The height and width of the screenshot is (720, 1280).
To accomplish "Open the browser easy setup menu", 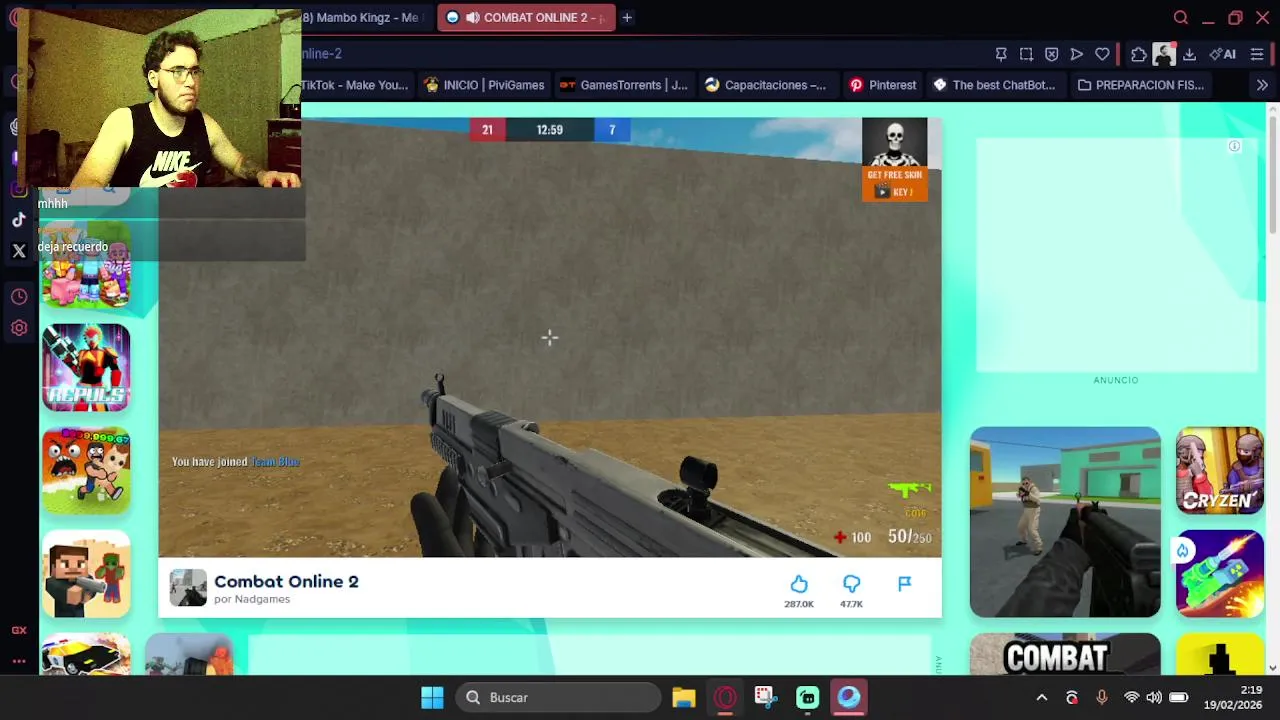I will click(1257, 54).
